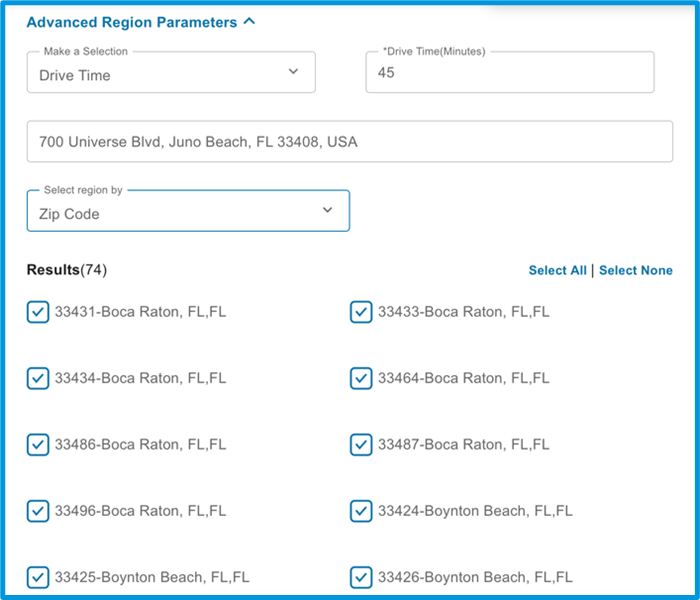Click the chevron icon beside Advanced Region Parameters
This screenshot has width=700, height=600.
[x=249, y=21]
